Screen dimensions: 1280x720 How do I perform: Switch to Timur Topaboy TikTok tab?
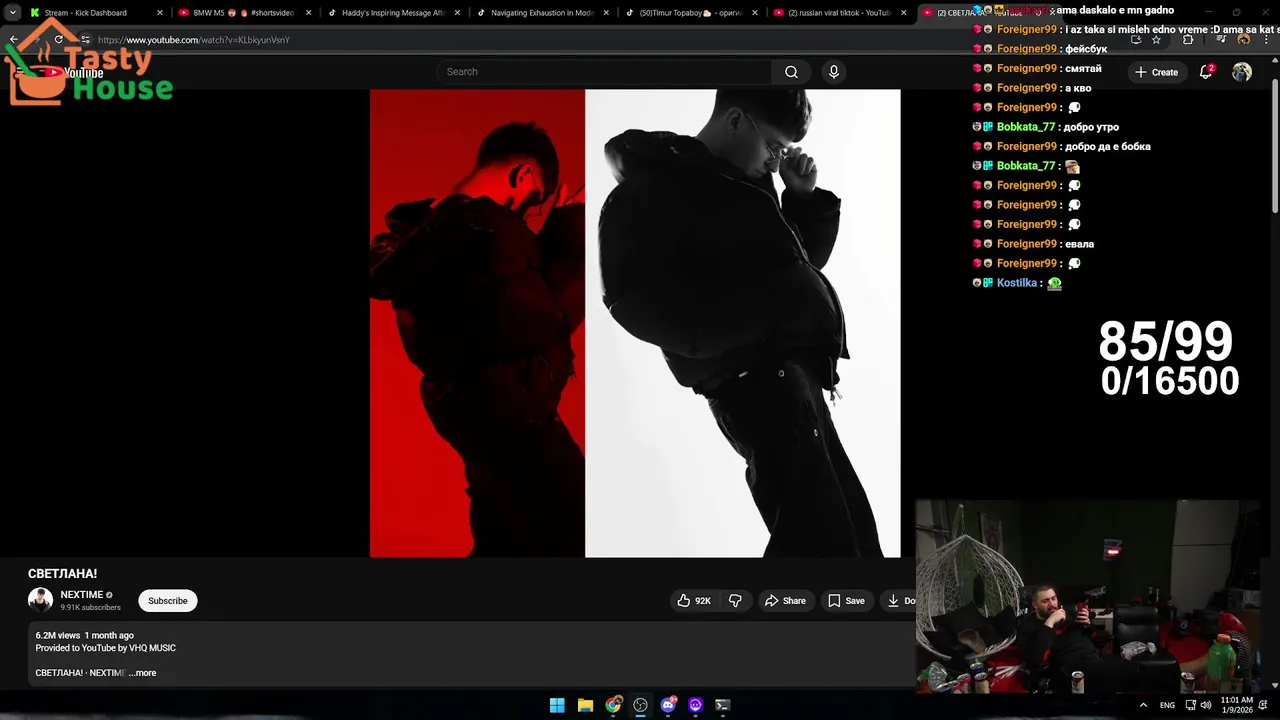pos(692,13)
